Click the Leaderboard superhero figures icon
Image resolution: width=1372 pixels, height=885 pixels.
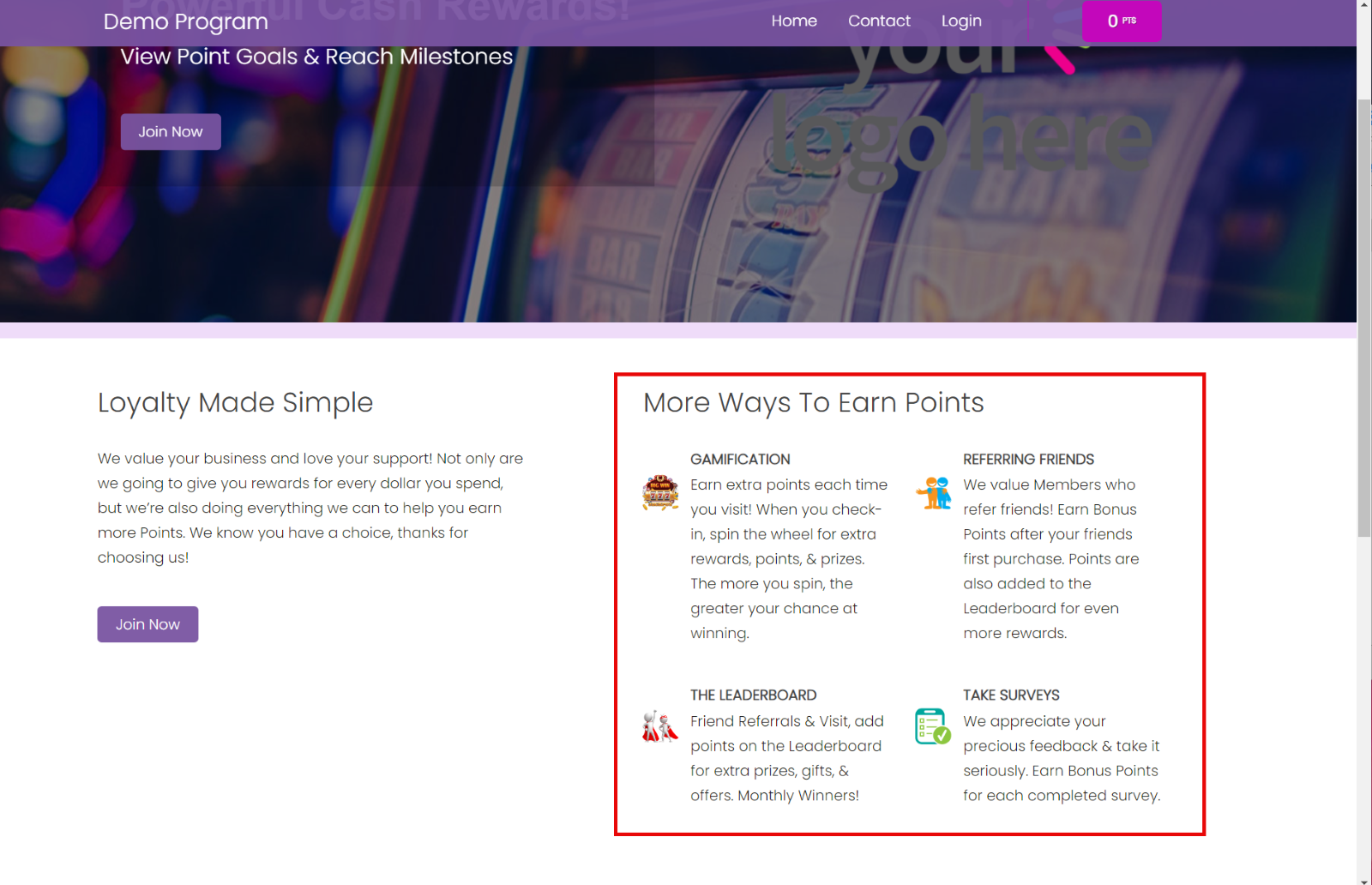tap(659, 726)
